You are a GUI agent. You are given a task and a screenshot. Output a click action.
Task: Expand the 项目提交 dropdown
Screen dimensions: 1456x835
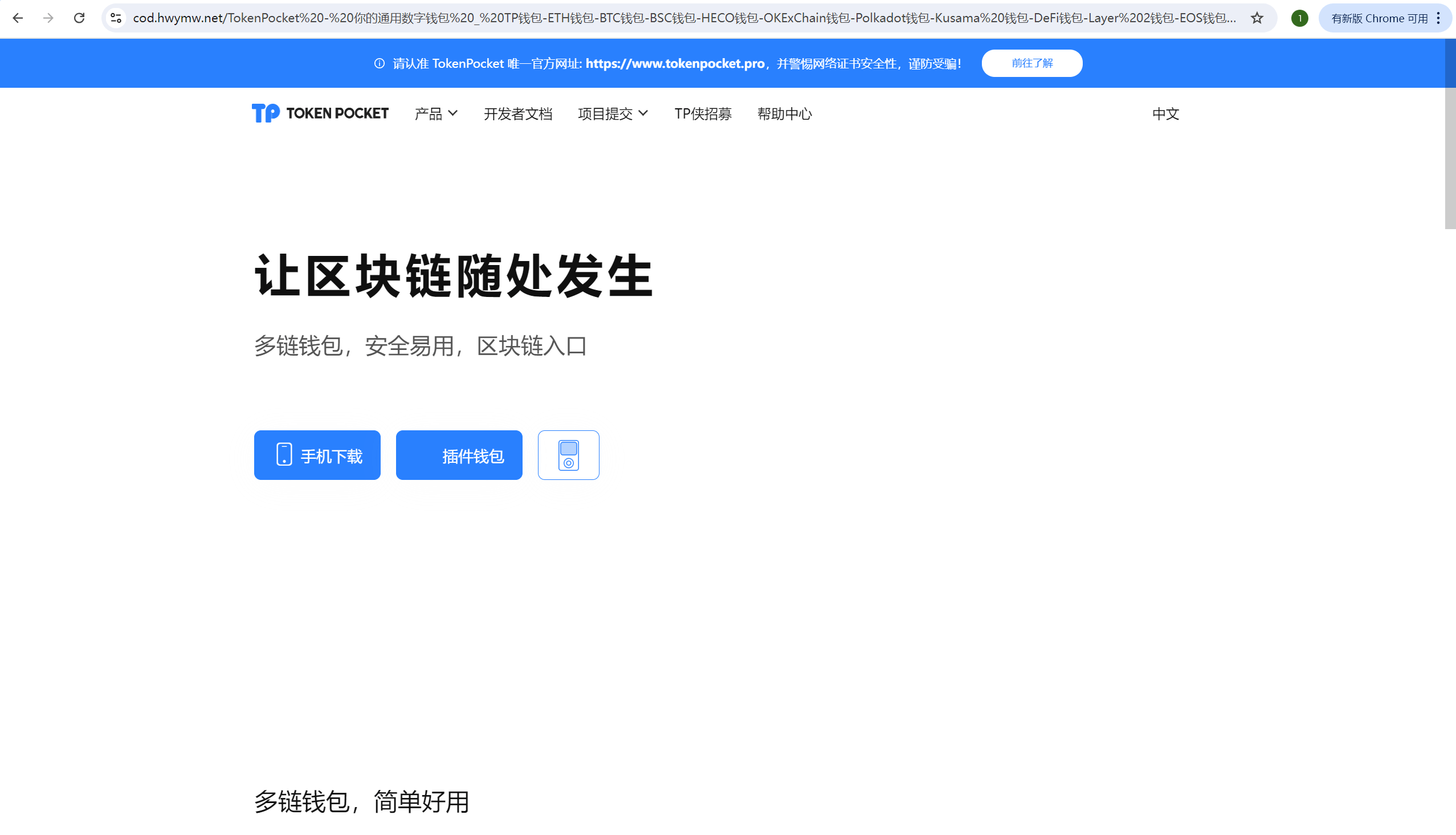tap(612, 113)
